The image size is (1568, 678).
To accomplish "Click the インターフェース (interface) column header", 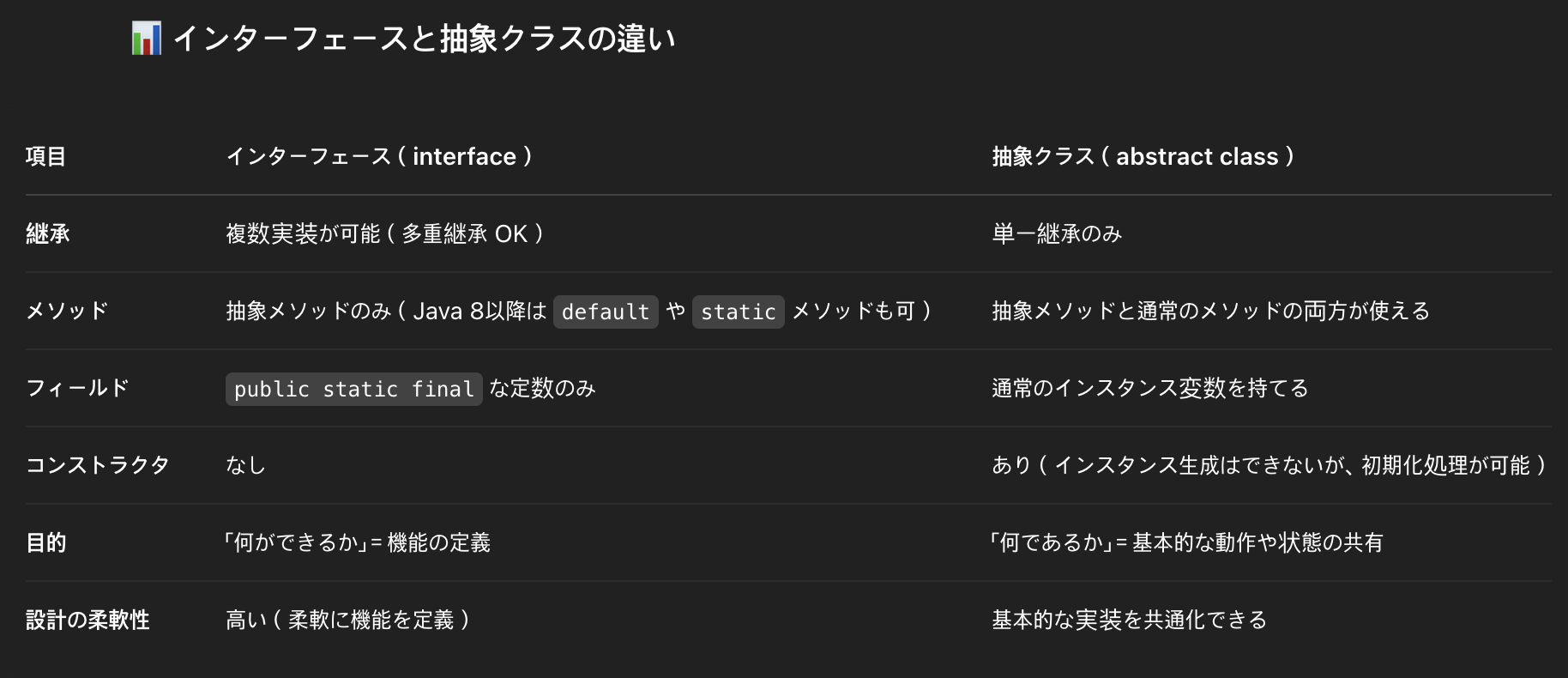I will click(379, 156).
